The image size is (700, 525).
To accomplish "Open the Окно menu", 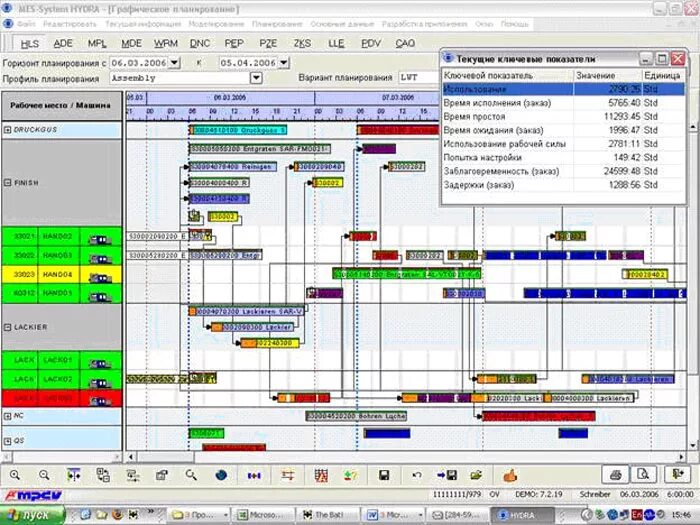I will 483,24.
